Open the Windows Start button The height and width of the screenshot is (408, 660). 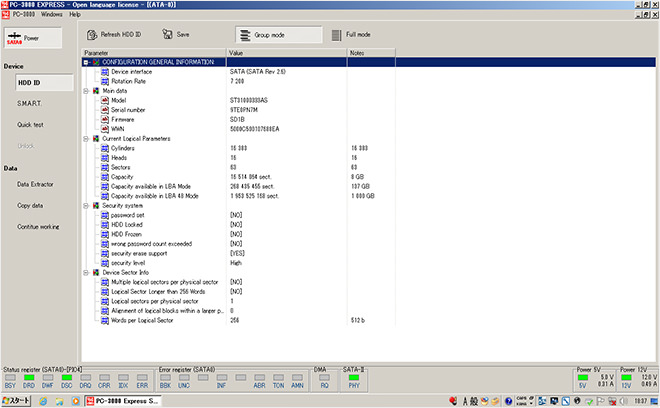tap(16, 401)
